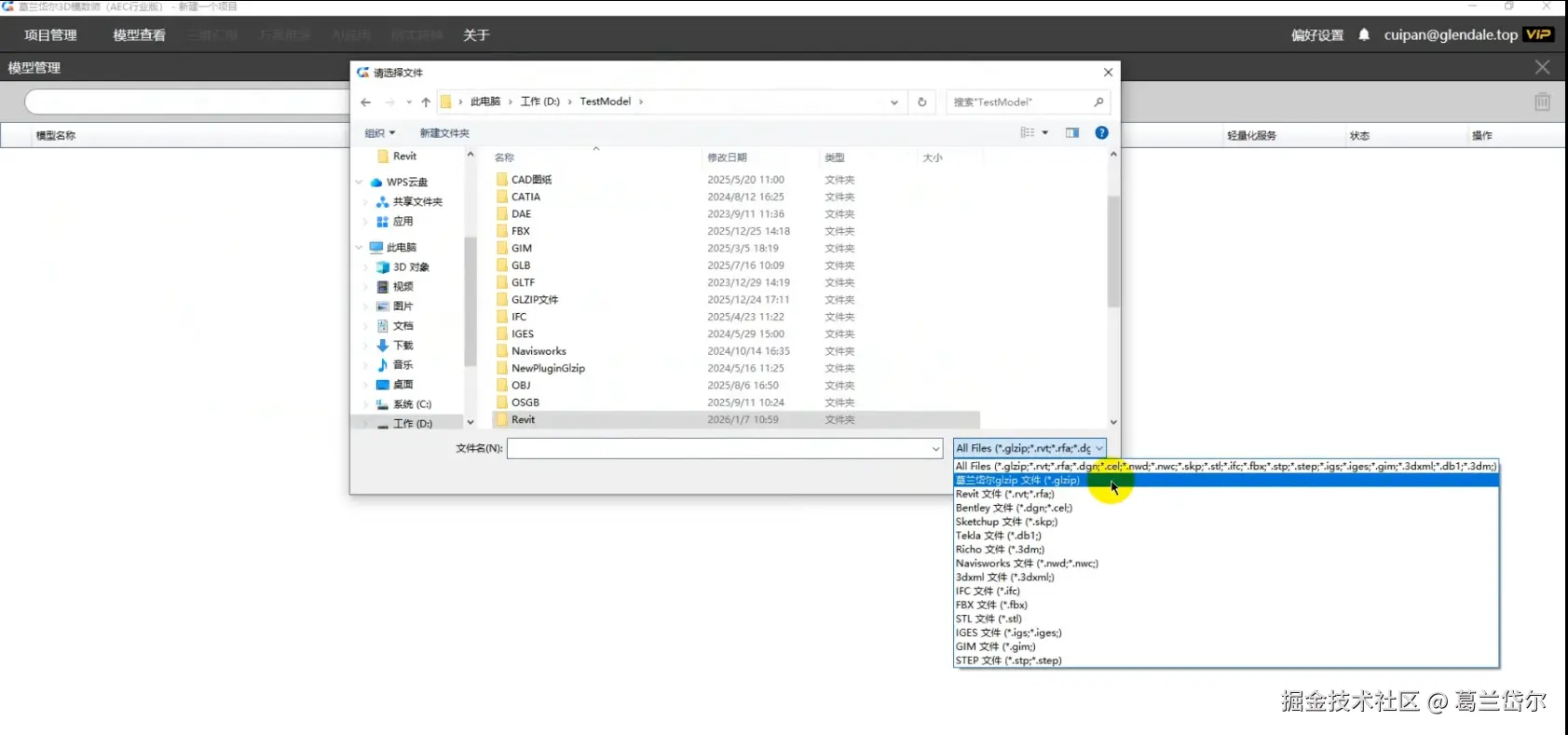This screenshot has width=1568, height=735.
Task: Select All Files filter option
Action: [x=1226, y=466]
